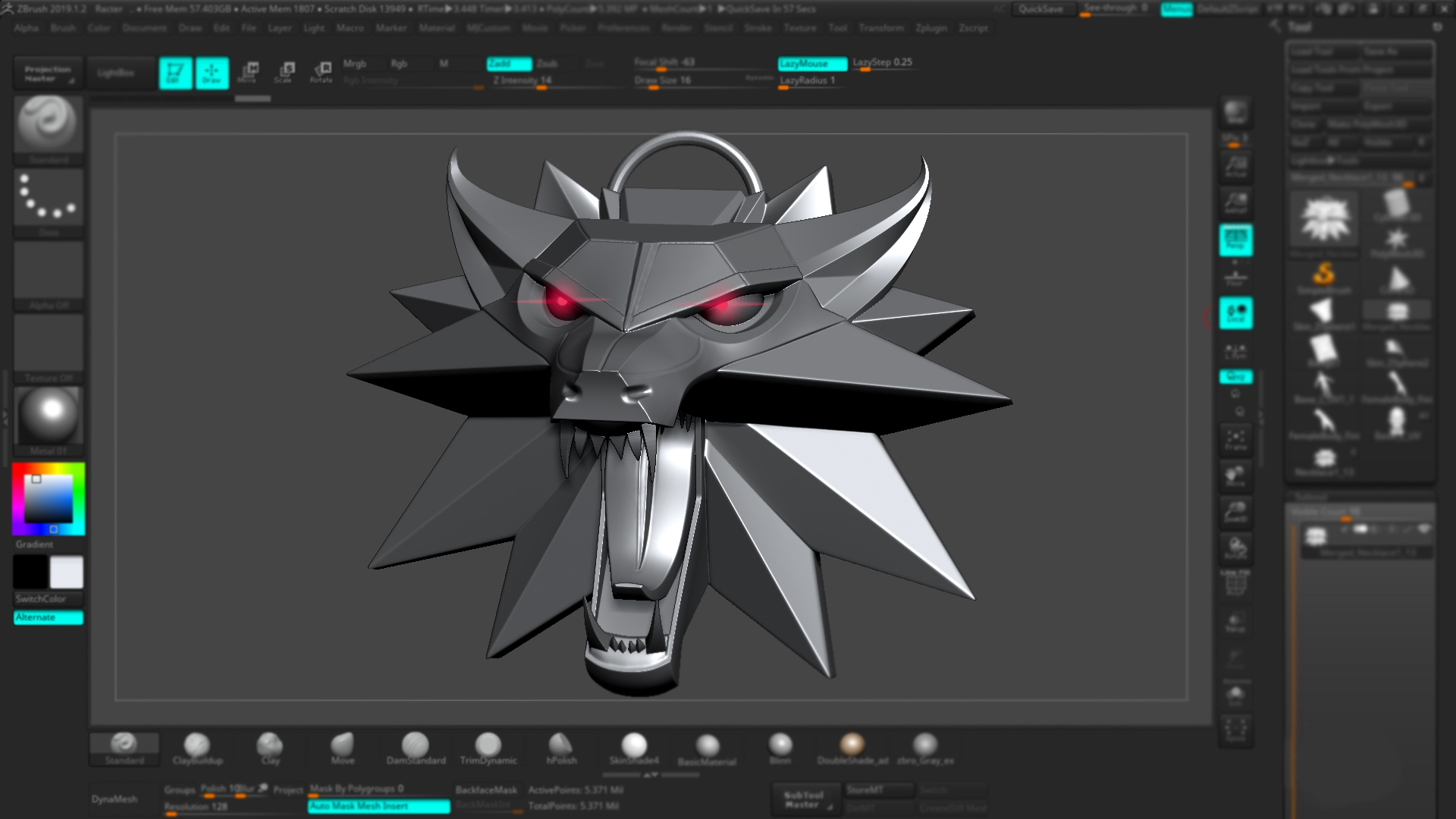Screen dimensions: 1456x819
Task: Open the Transform menu
Action: [880, 28]
